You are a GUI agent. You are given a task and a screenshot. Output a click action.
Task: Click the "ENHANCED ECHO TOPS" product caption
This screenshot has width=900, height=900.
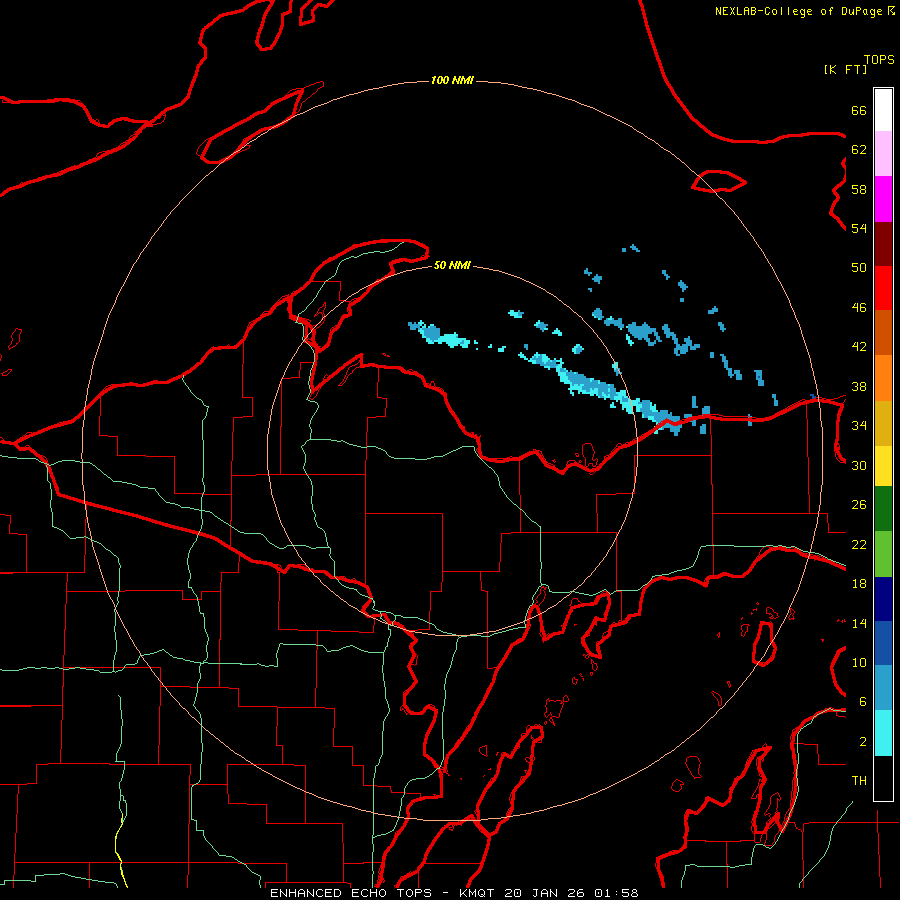pyautogui.click(x=351, y=893)
